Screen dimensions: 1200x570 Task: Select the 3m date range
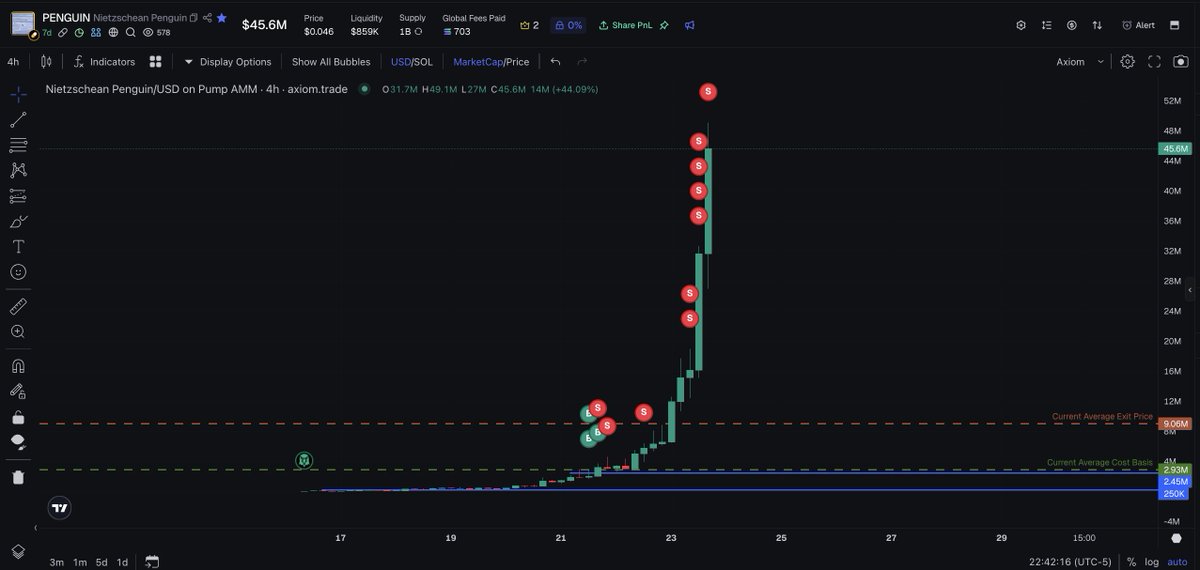coord(58,561)
